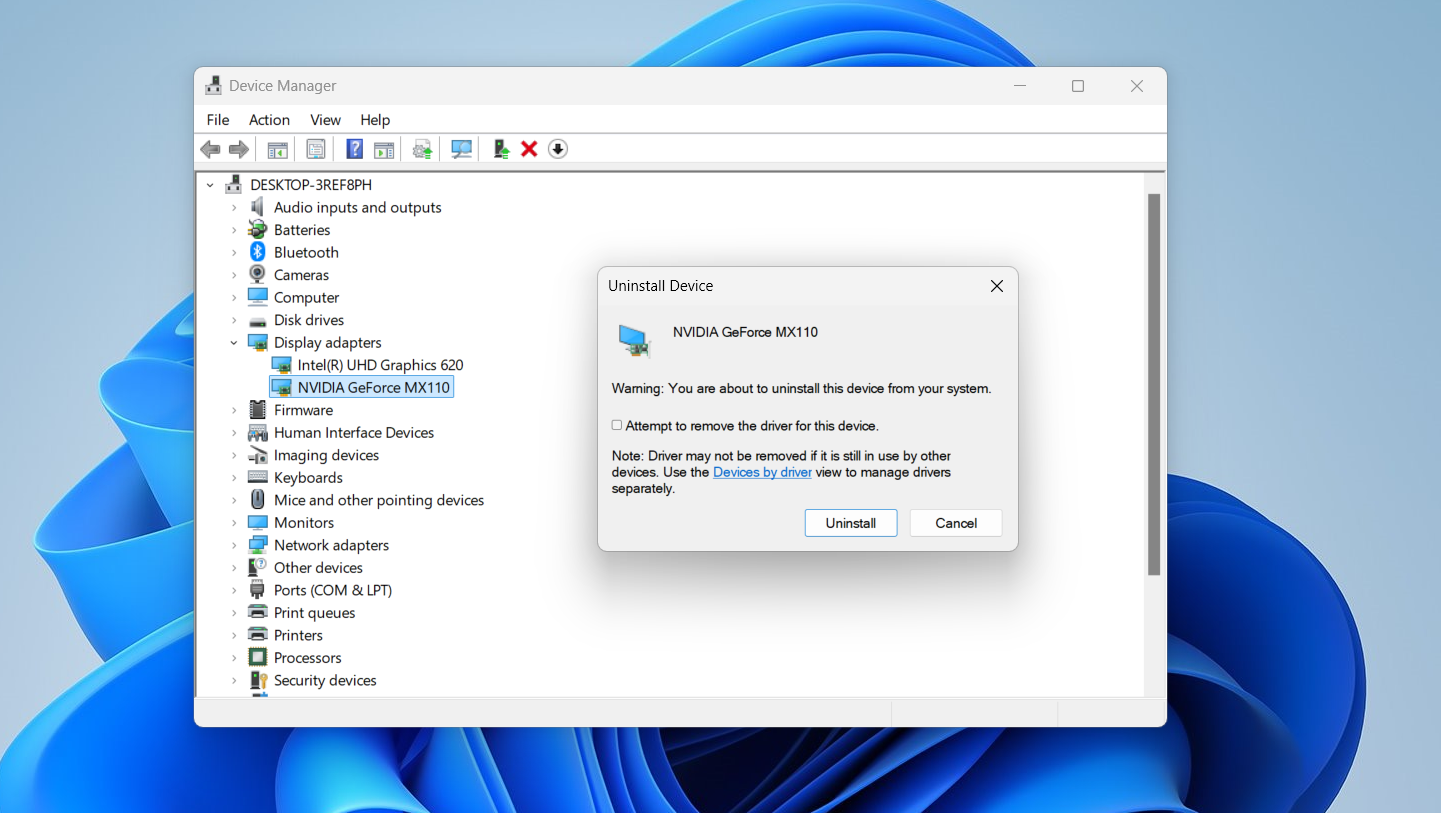Click the Intel(R) UHD Graphics 620 adapter icon

click(282, 365)
